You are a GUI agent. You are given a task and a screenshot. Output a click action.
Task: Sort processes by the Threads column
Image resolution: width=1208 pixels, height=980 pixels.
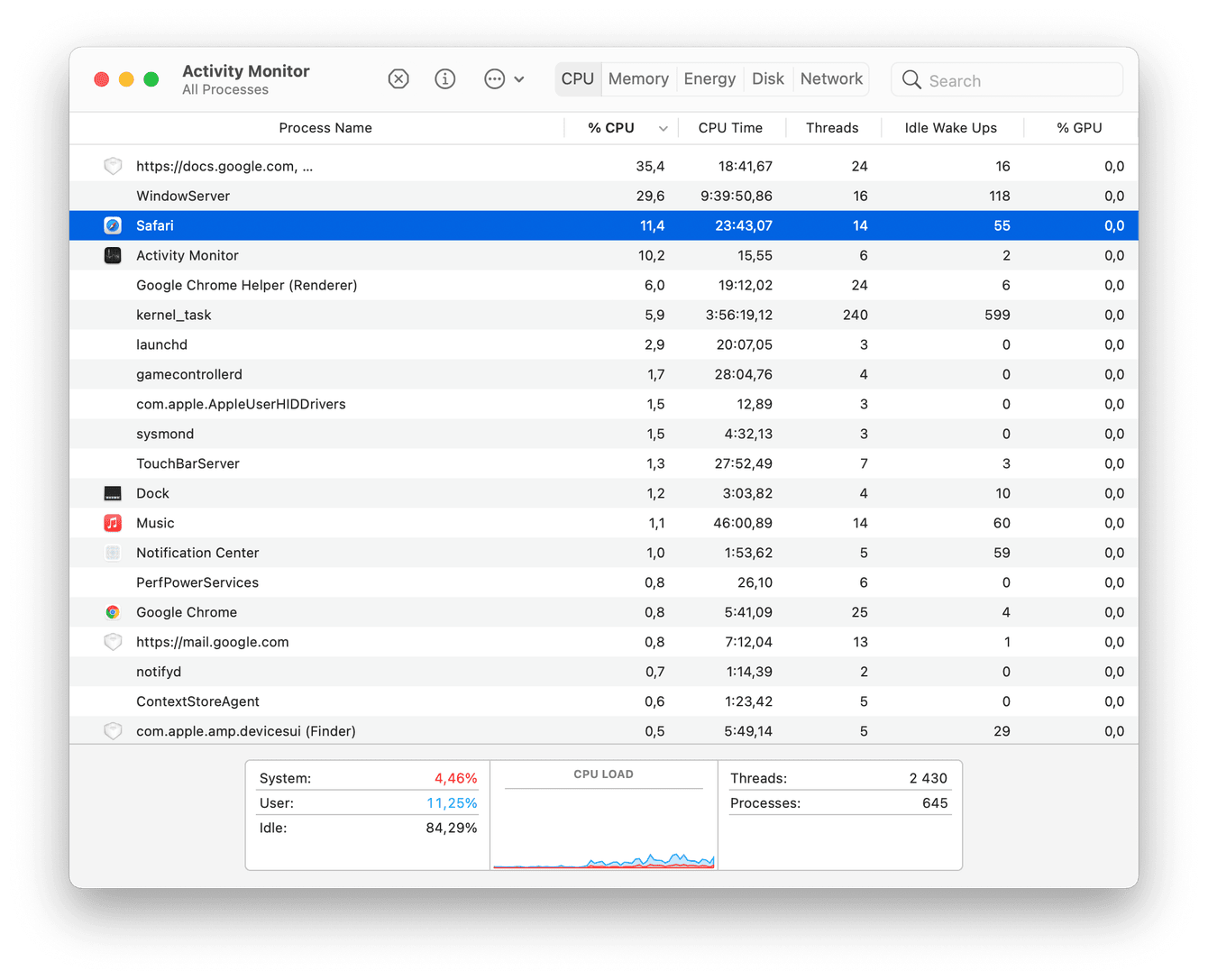point(832,127)
